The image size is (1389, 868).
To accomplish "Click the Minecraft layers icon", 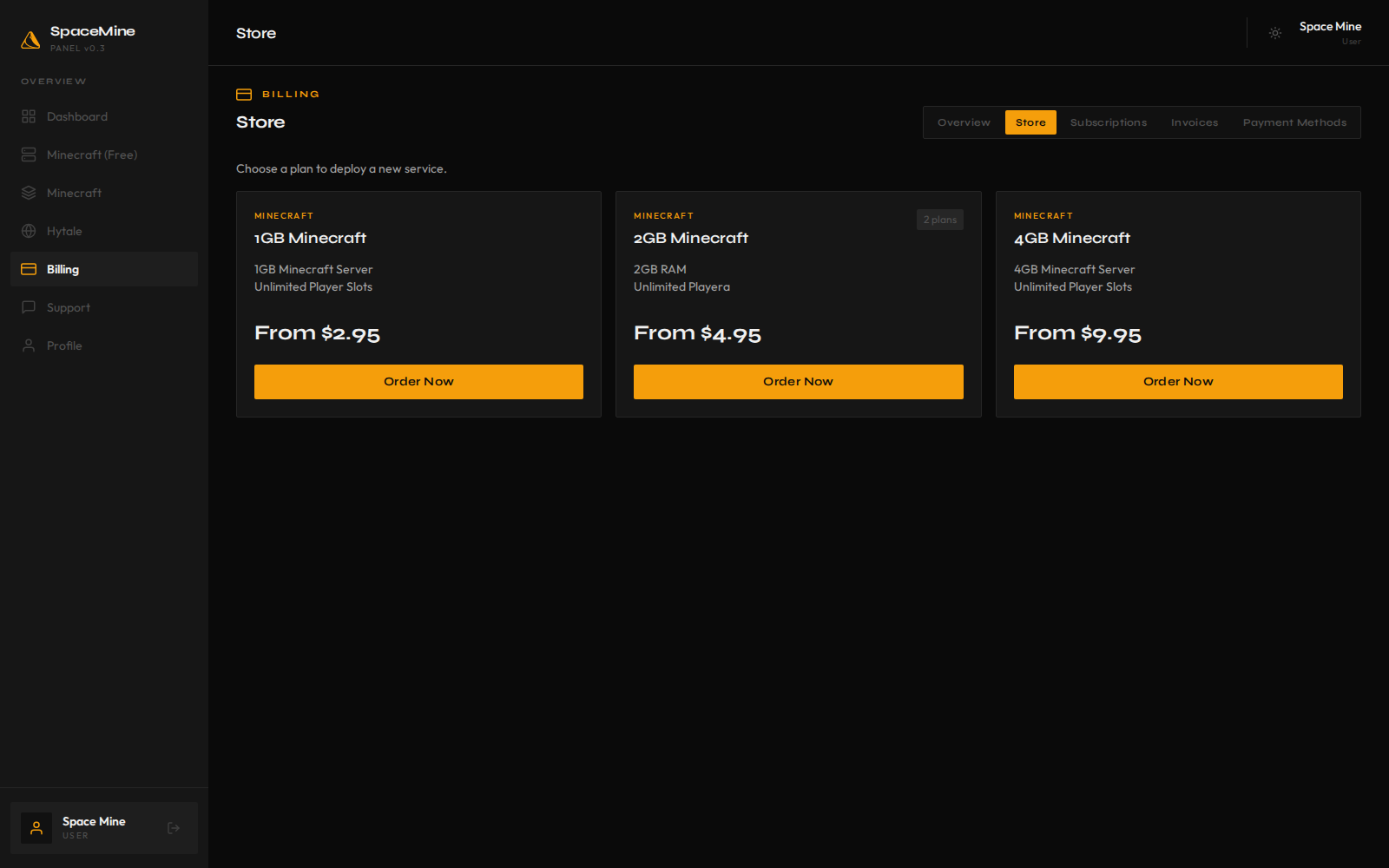I will coord(29,193).
